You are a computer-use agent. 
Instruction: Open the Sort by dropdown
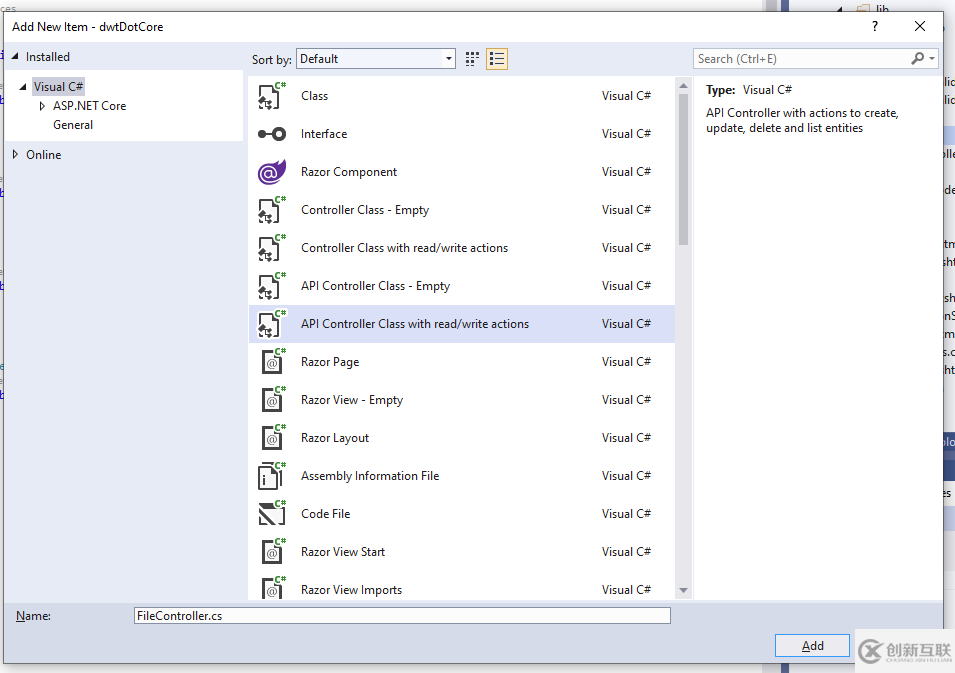[376, 58]
